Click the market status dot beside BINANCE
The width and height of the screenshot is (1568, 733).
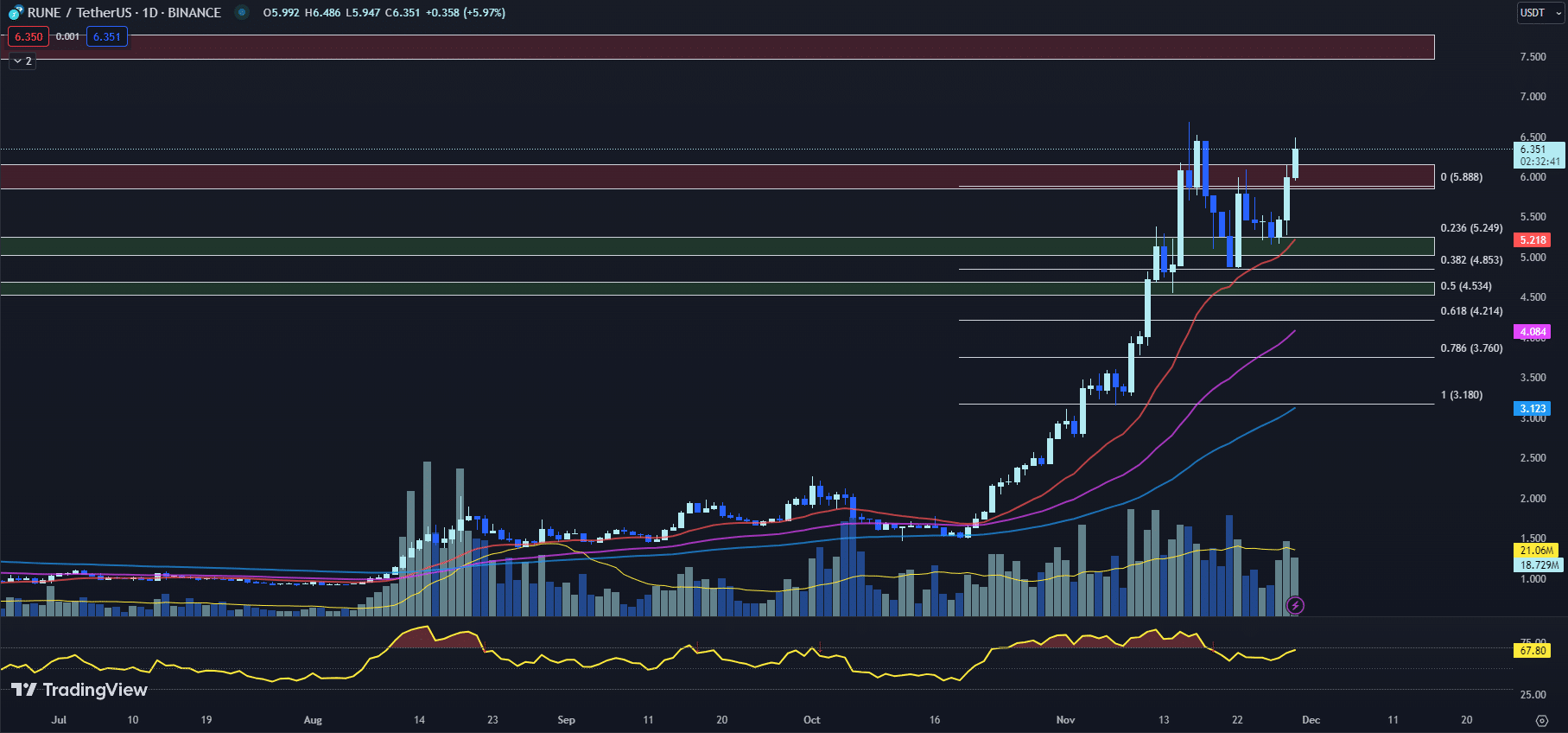(x=242, y=13)
